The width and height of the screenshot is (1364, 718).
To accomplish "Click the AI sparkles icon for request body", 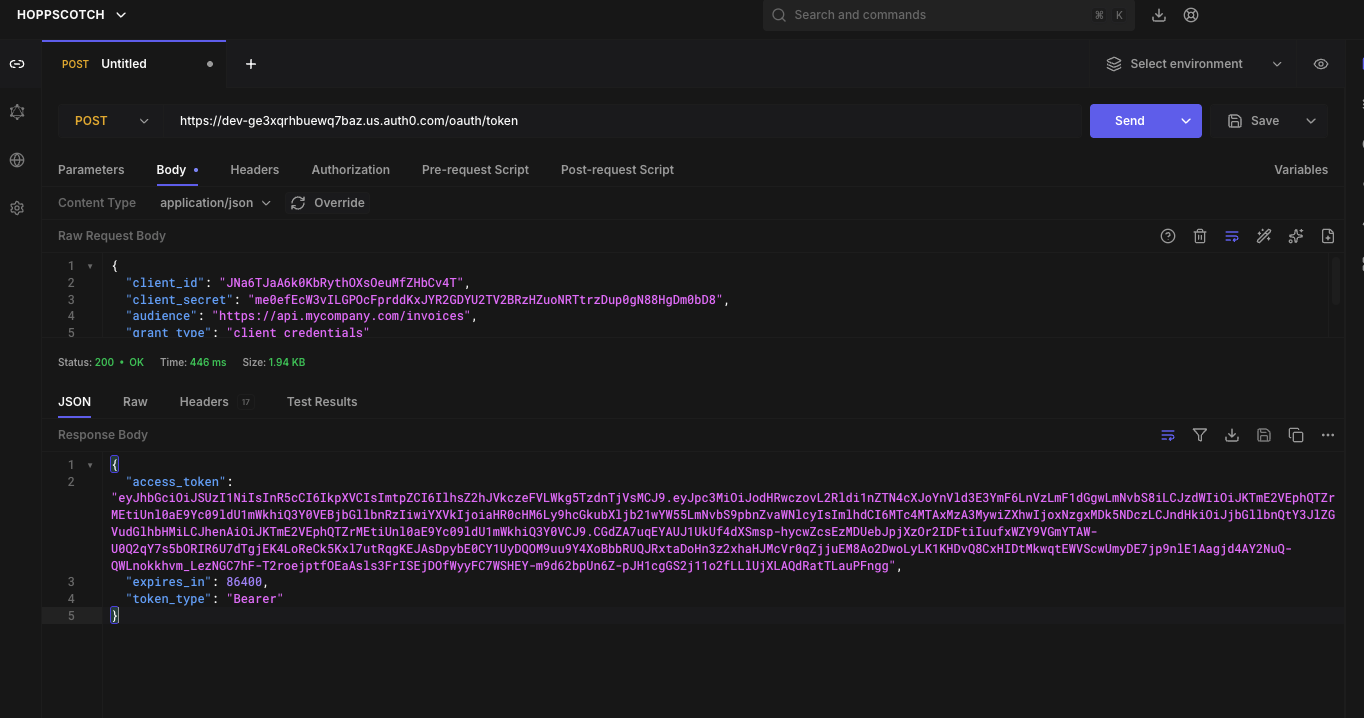I will coord(1296,236).
